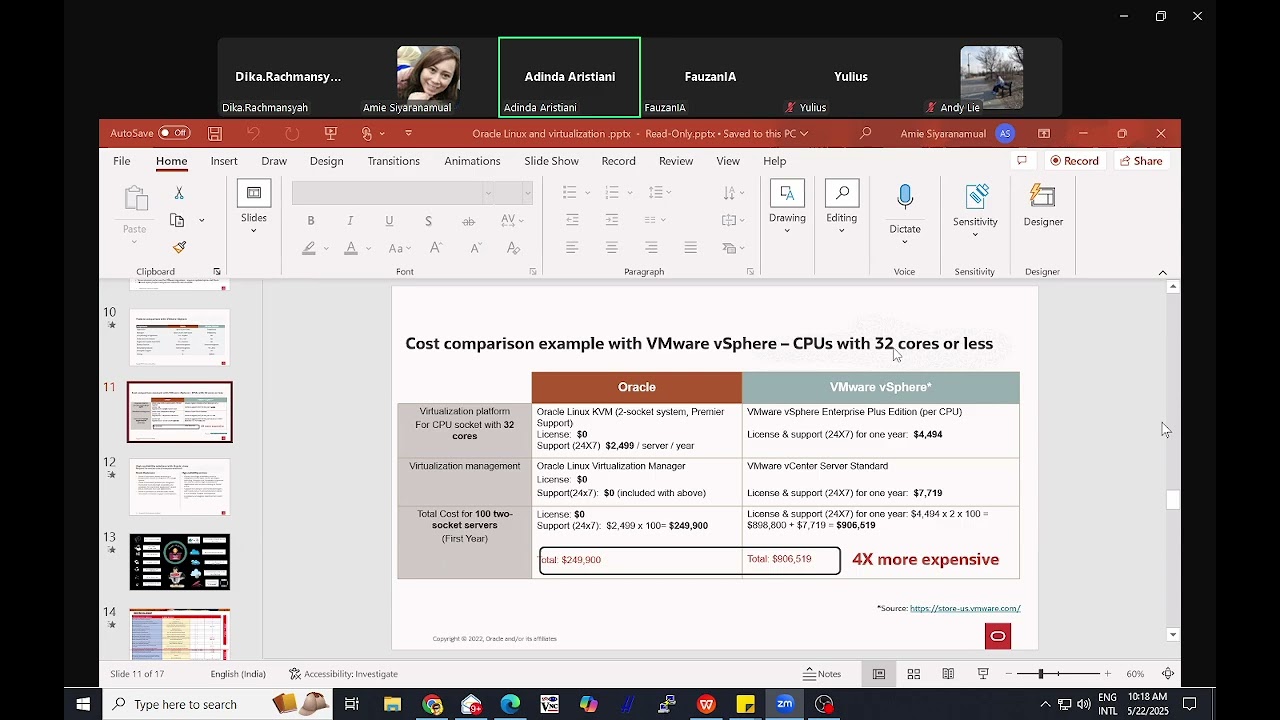Click English (India) language indicator
Image resolution: width=1280 pixels, height=720 pixels.
pyautogui.click(x=238, y=674)
